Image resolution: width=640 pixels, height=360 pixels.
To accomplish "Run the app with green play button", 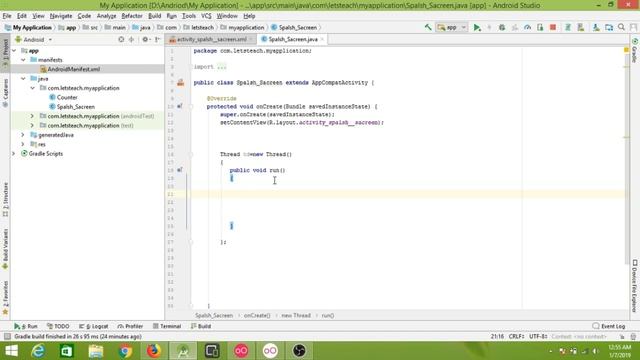I will click(476, 27).
